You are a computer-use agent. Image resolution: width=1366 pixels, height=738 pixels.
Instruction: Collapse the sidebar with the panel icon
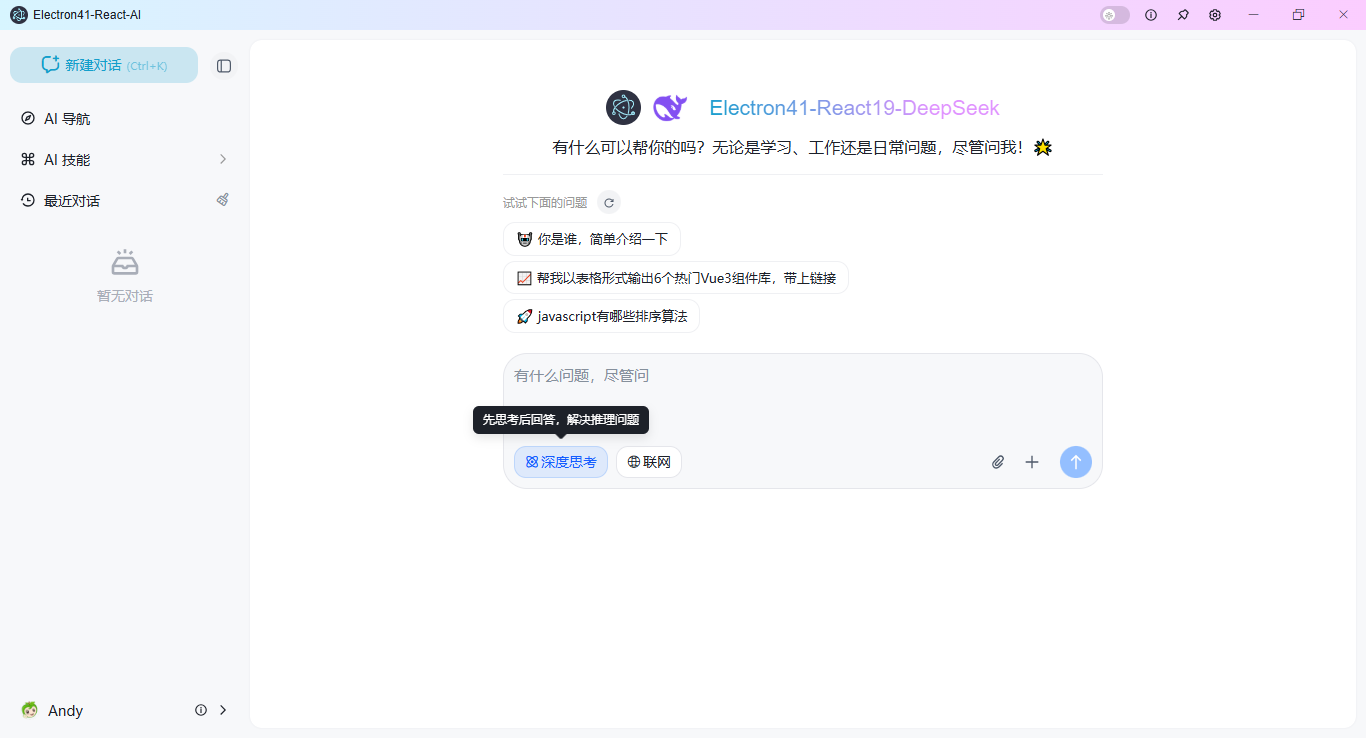tap(224, 66)
